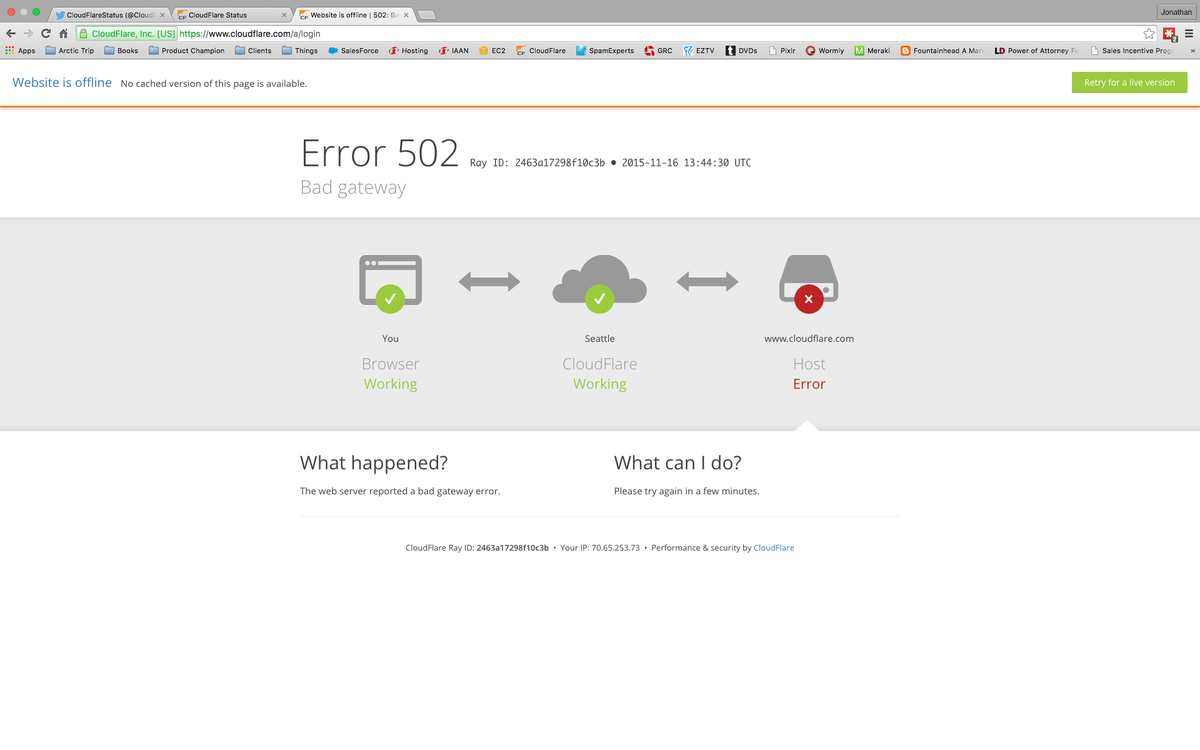Click the What happened? heading
The image size is (1200, 750).
374,463
